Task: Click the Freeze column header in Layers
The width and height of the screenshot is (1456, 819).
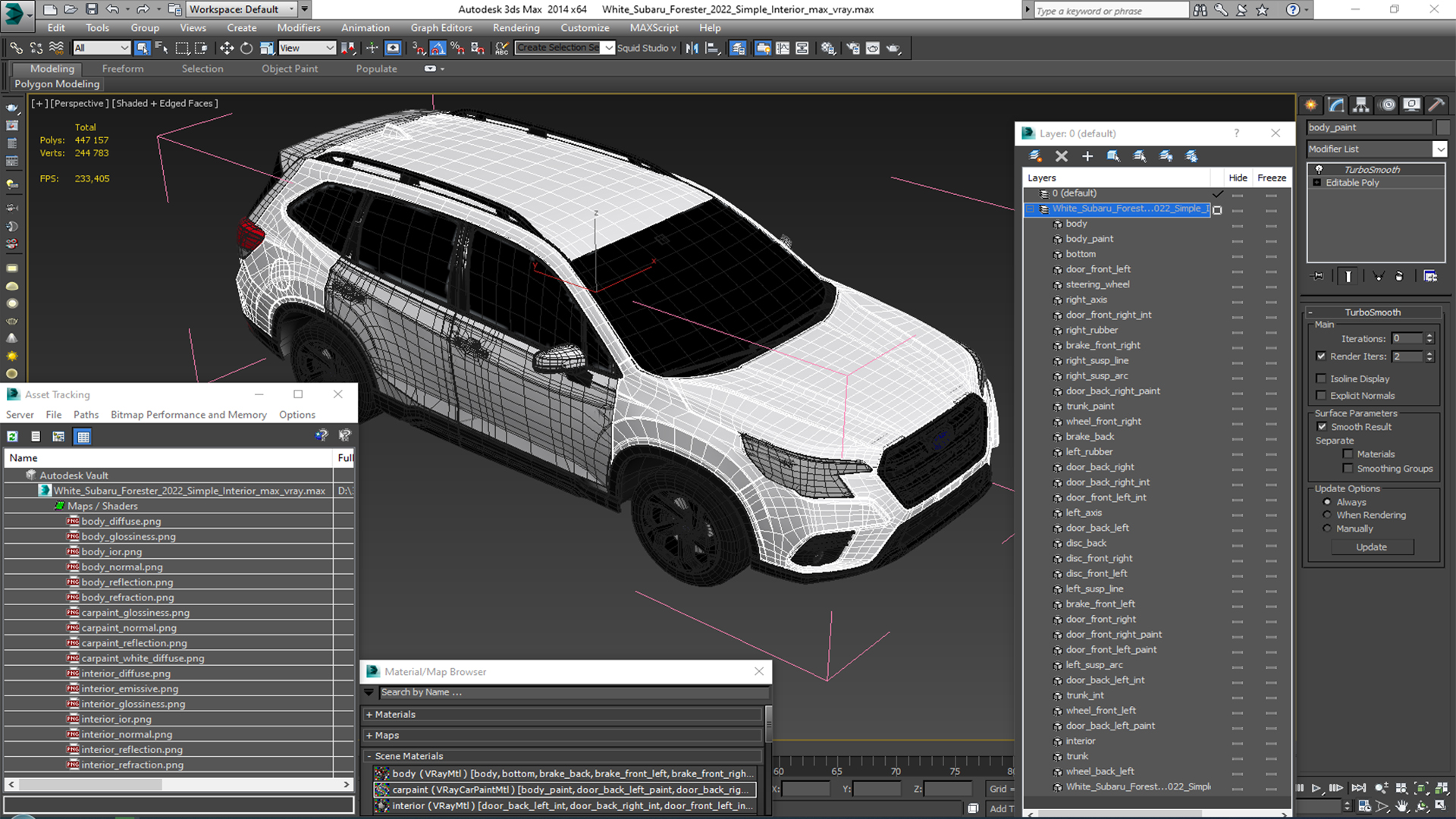Action: (1271, 177)
